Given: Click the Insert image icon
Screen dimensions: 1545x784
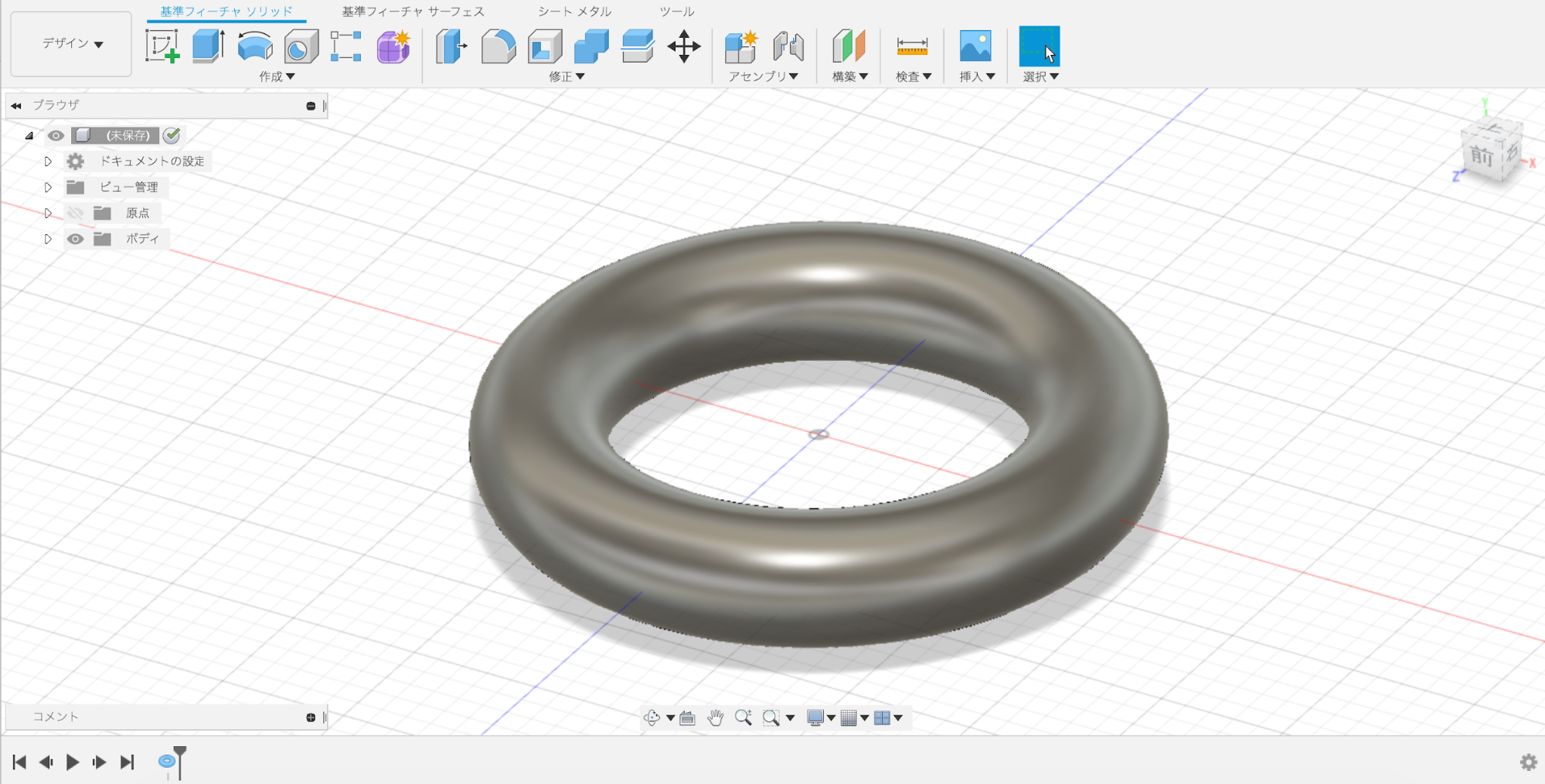Looking at the screenshot, I should (x=975, y=46).
